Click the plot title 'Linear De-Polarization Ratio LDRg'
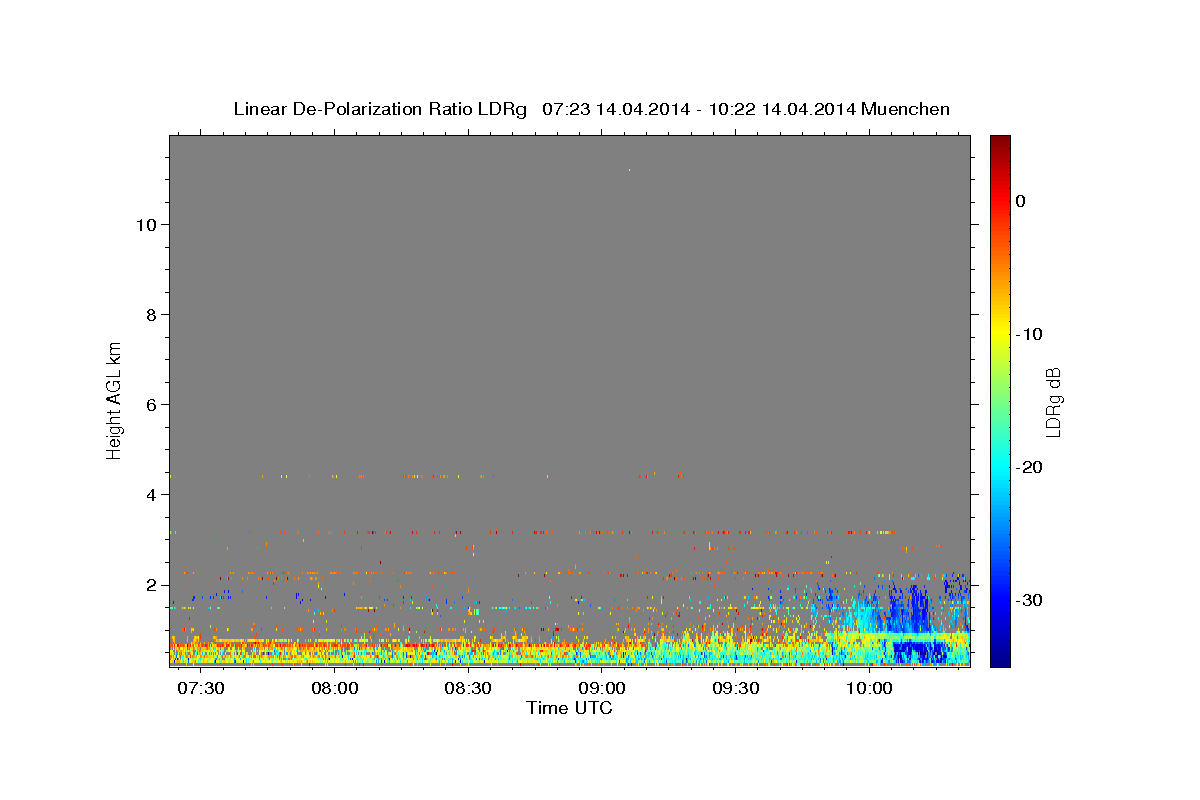This screenshot has width=1200, height=800. 379,109
